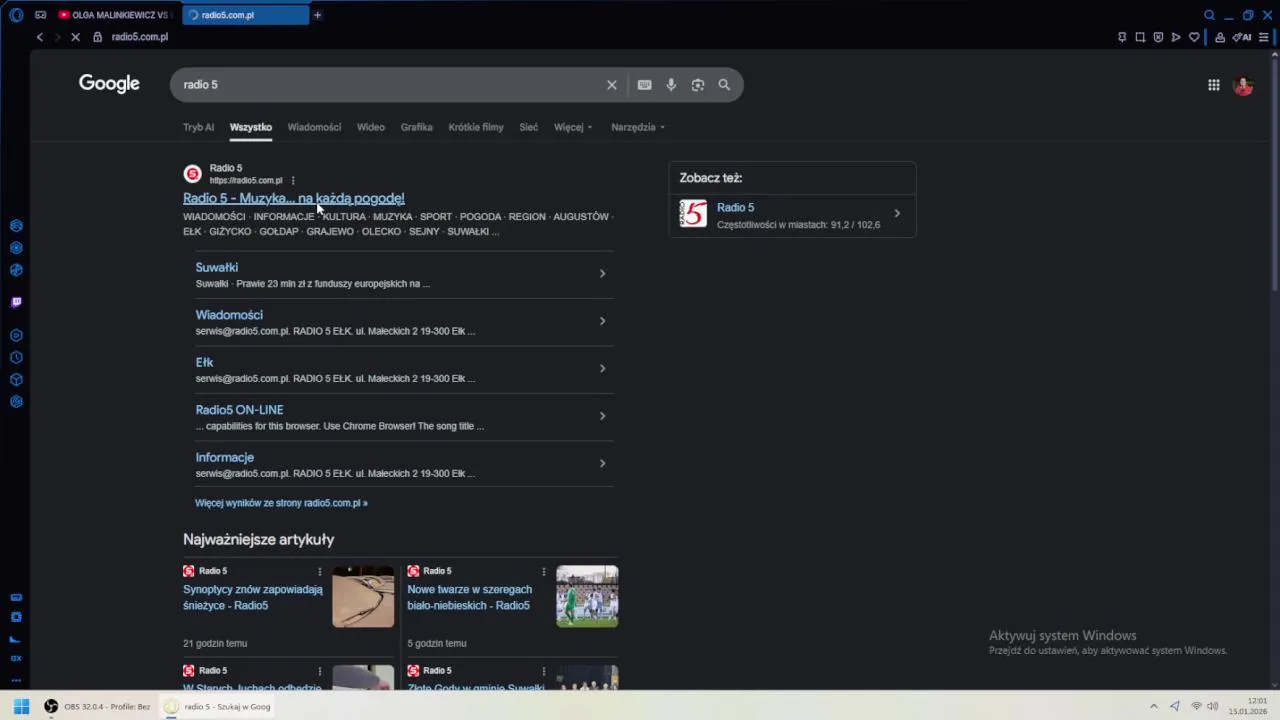Open the Opera main menu icon
Viewport: 1280px width, 720px height.
(16, 15)
